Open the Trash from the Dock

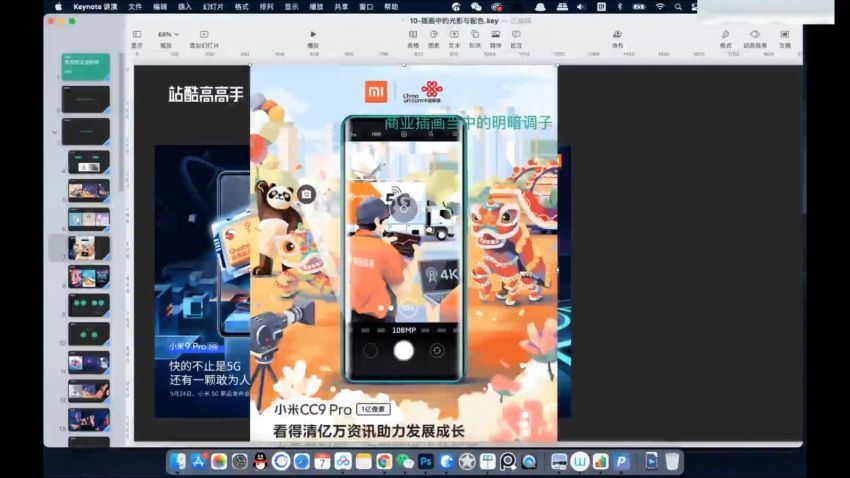point(672,461)
